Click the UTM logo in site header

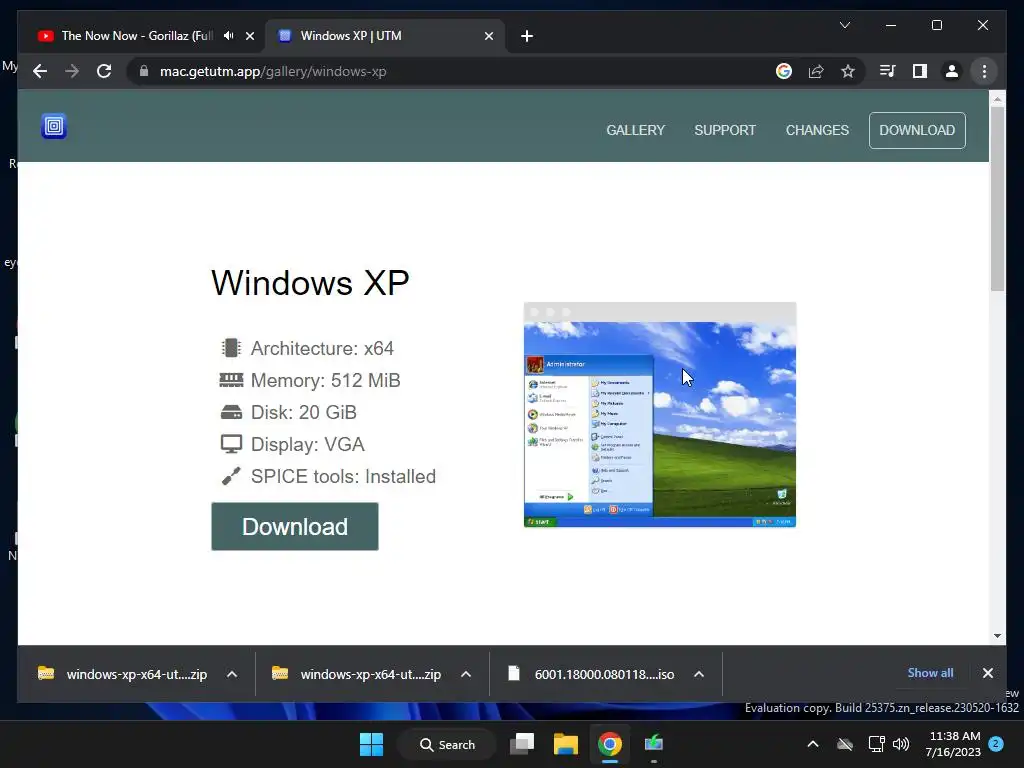pos(54,126)
